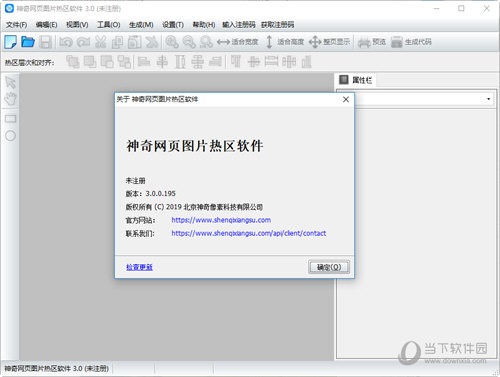Maximize the main application window
This screenshot has height=377, width=500.
461,8
